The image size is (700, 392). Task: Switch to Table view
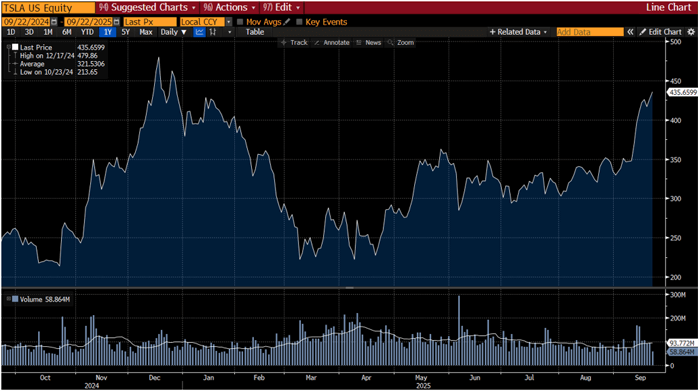pos(255,32)
